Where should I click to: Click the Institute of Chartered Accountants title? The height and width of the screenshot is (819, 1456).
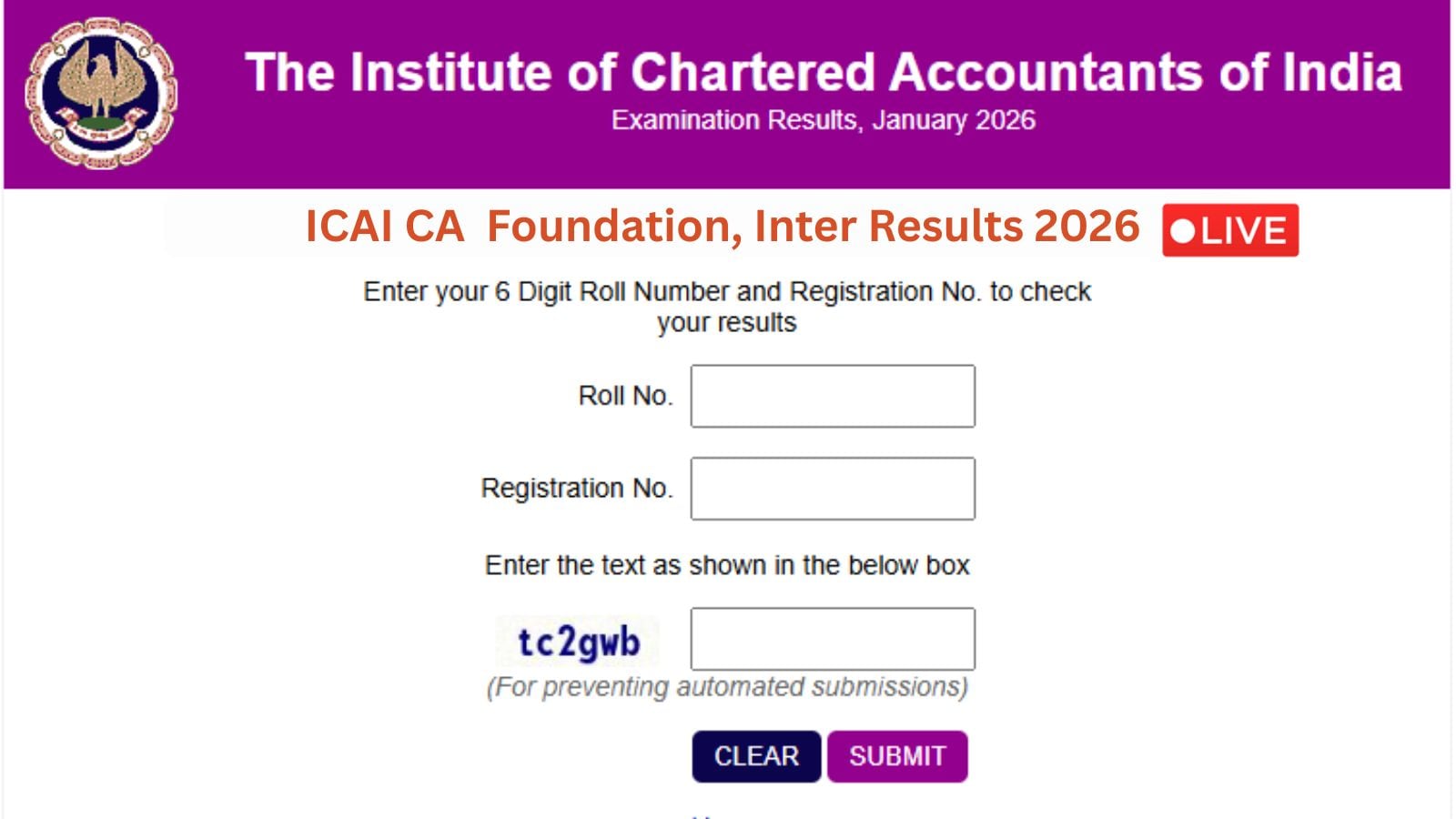(x=823, y=72)
